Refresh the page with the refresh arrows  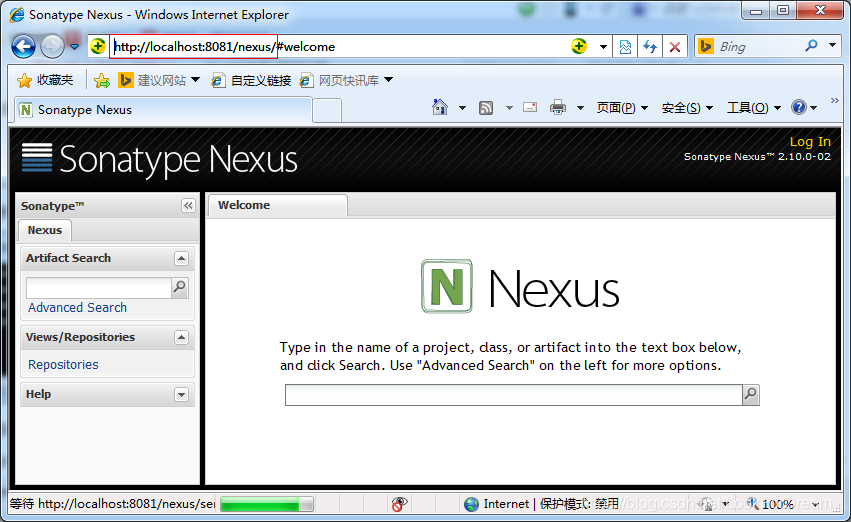pos(650,47)
